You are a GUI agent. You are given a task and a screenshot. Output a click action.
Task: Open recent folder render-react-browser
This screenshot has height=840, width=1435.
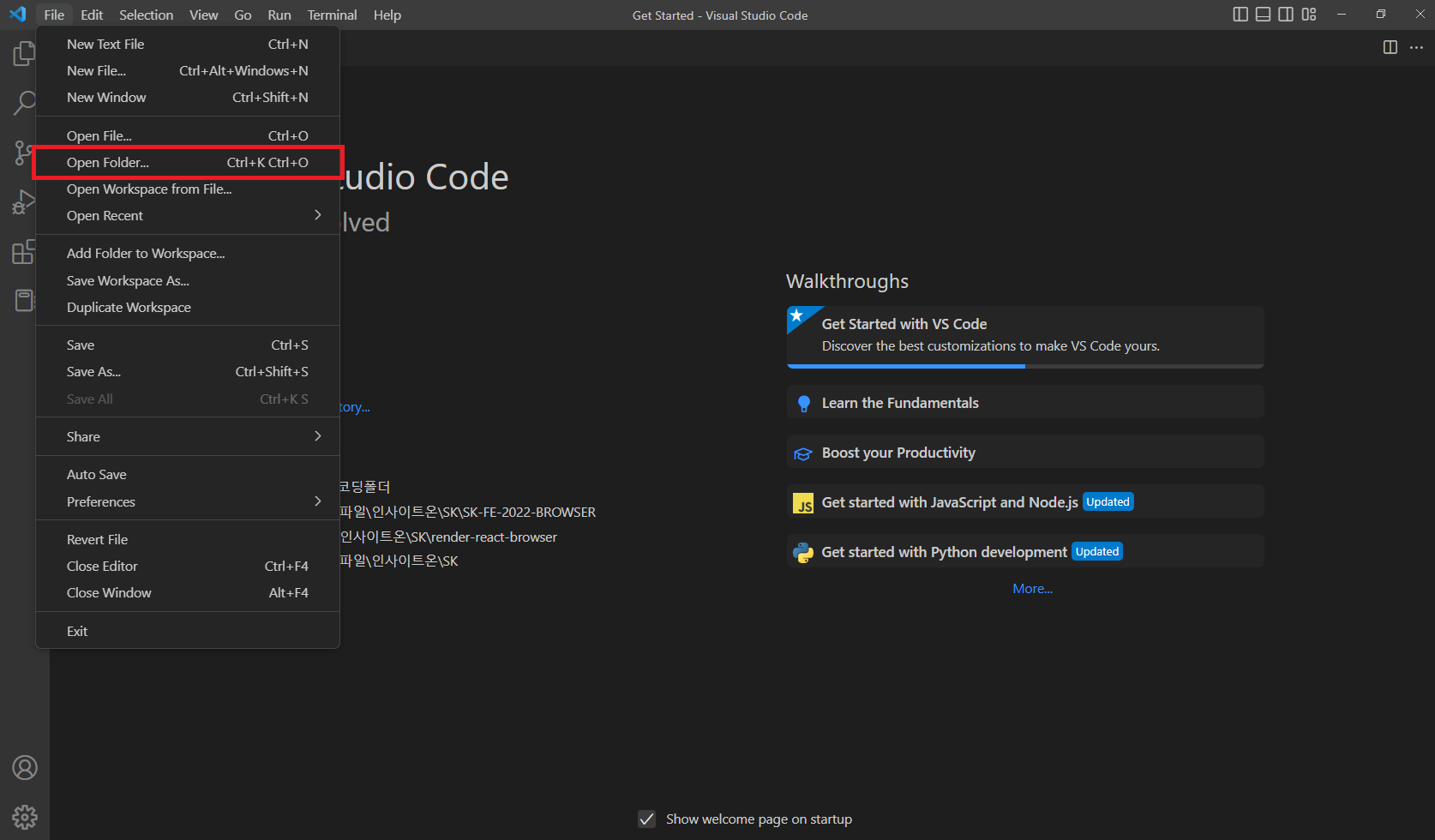click(448, 537)
